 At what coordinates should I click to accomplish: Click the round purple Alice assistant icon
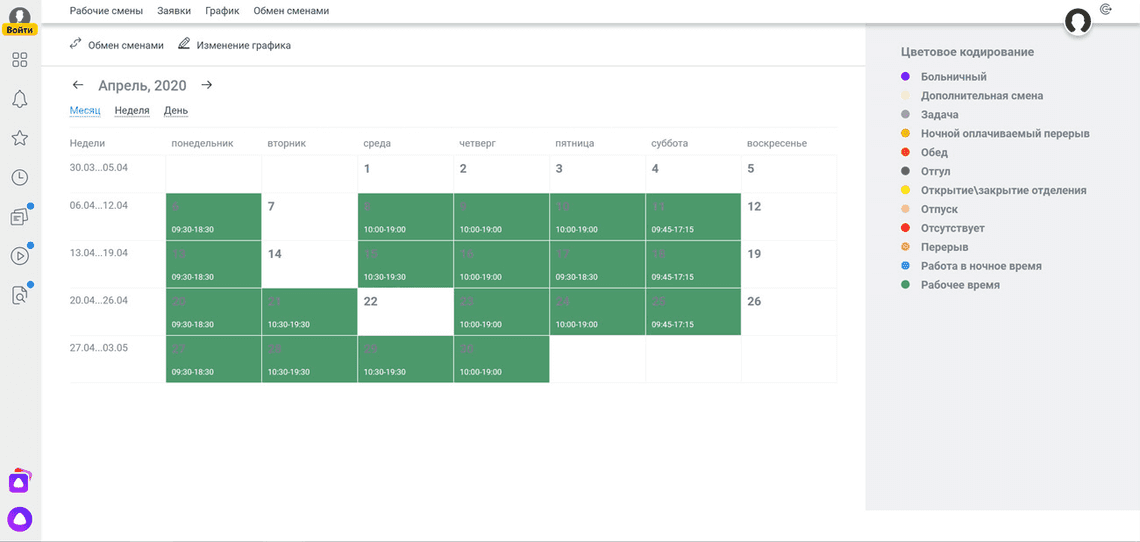(19, 518)
